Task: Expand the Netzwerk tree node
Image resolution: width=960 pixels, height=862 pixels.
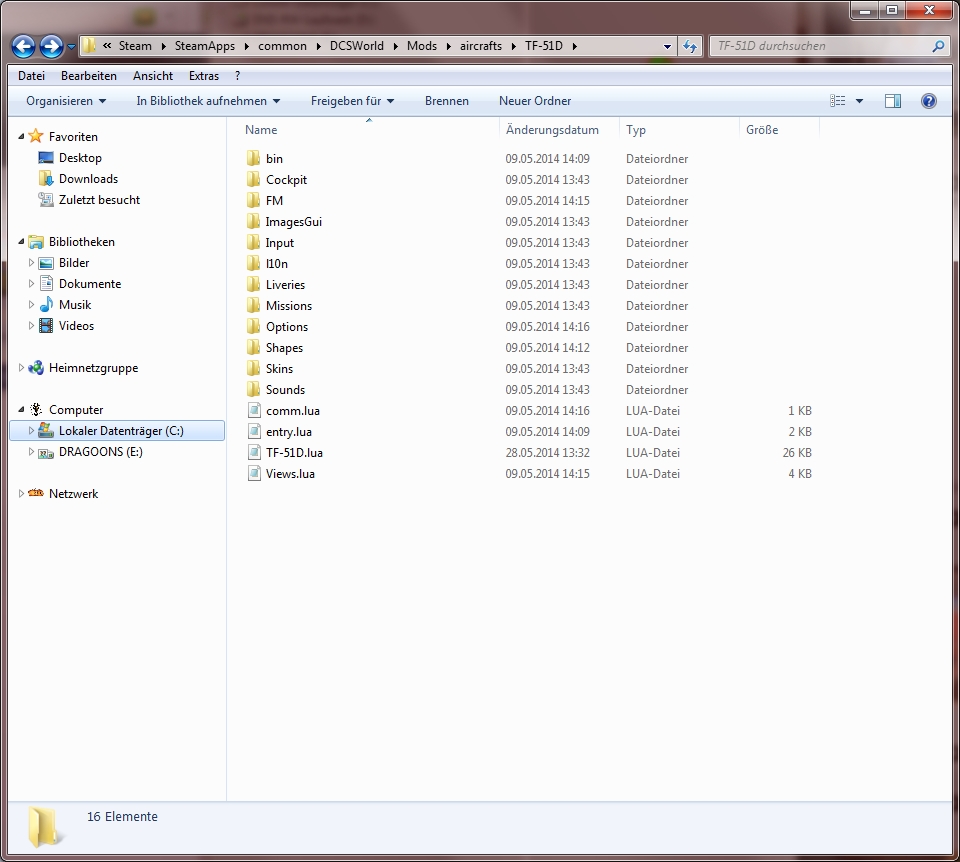Action: [x=21, y=493]
